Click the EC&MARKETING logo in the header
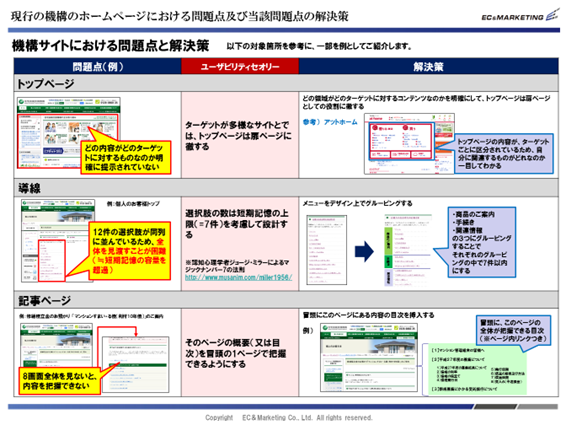The height and width of the screenshot is (425, 566). [x=520, y=16]
